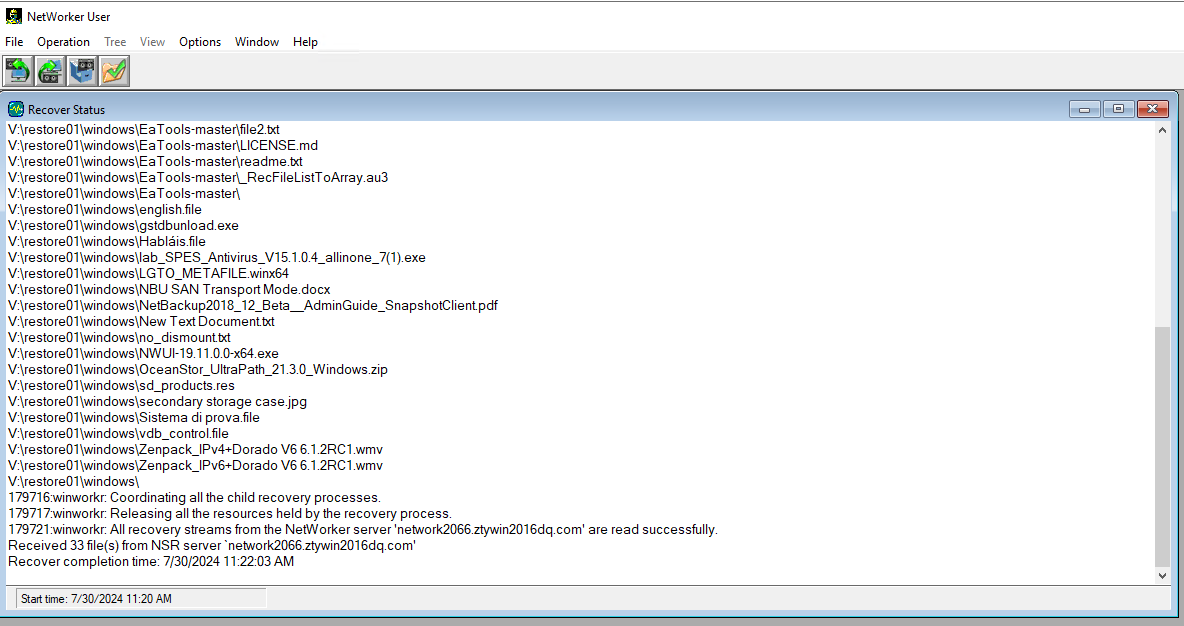Close the Recover Status window
Screen dimensions: 1184x626
click(x=1152, y=109)
